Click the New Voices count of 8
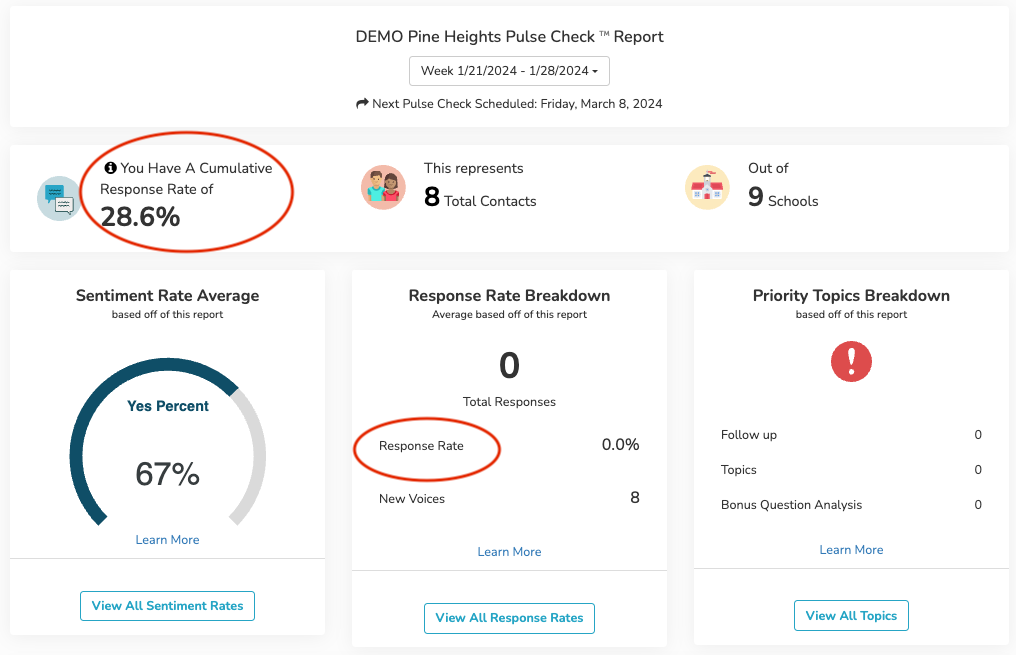 tap(634, 498)
